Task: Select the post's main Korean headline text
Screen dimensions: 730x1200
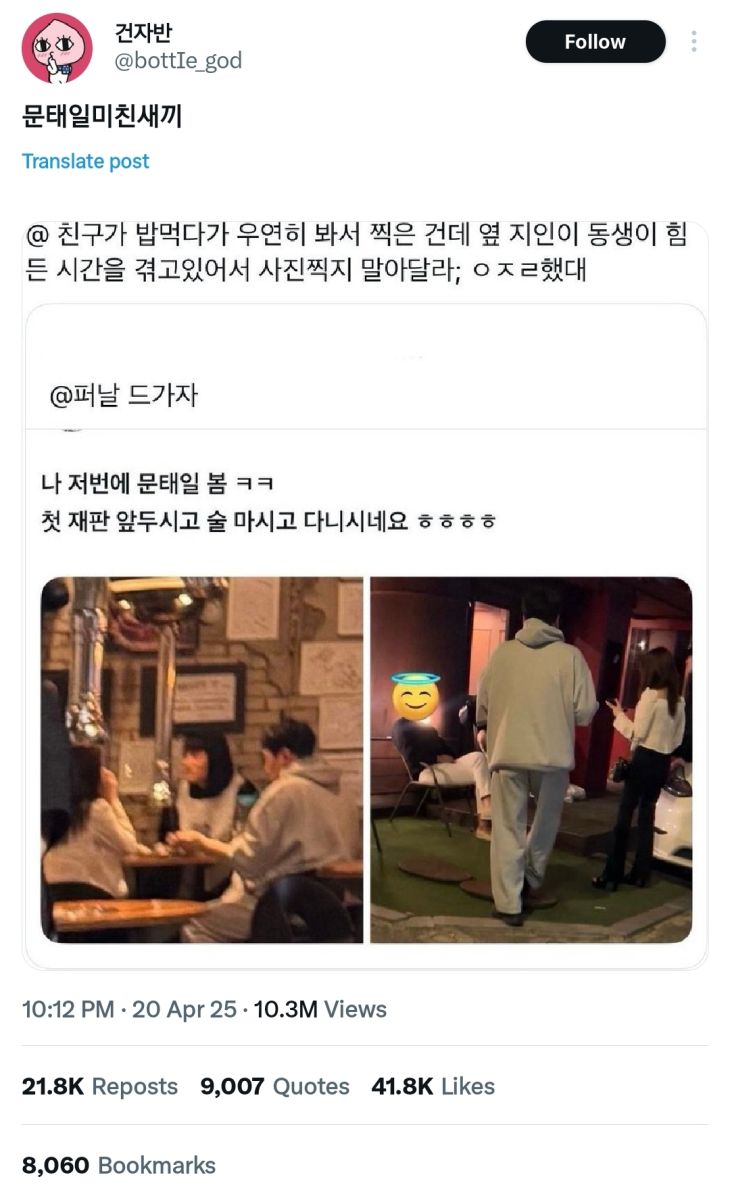Action: click(102, 115)
